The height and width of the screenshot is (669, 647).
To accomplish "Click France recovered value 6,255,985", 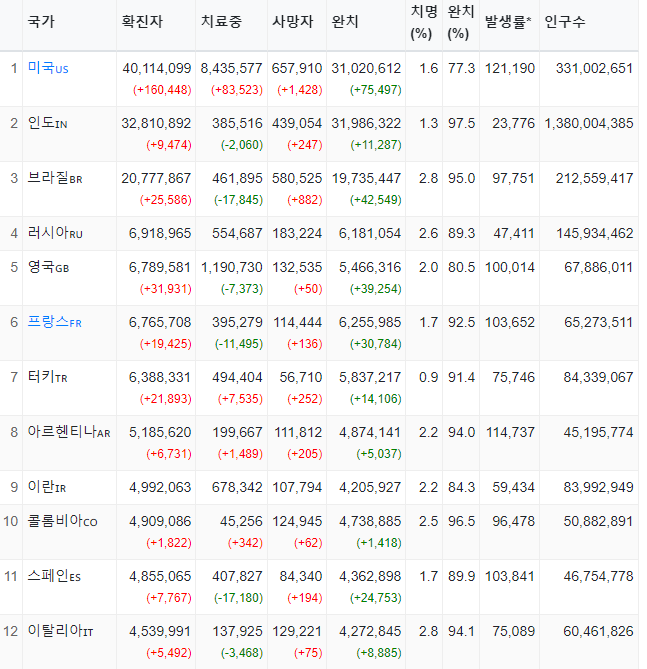I will pyautogui.click(x=370, y=323).
